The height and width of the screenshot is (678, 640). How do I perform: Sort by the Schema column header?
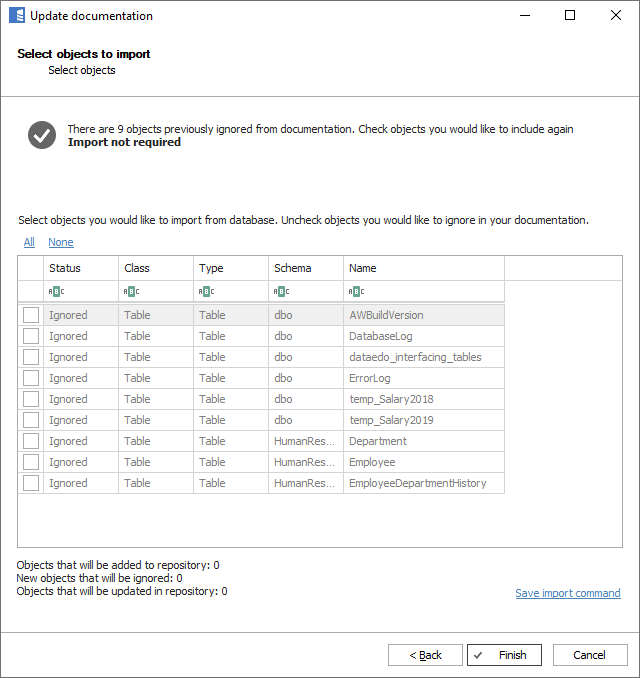pos(305,268)
